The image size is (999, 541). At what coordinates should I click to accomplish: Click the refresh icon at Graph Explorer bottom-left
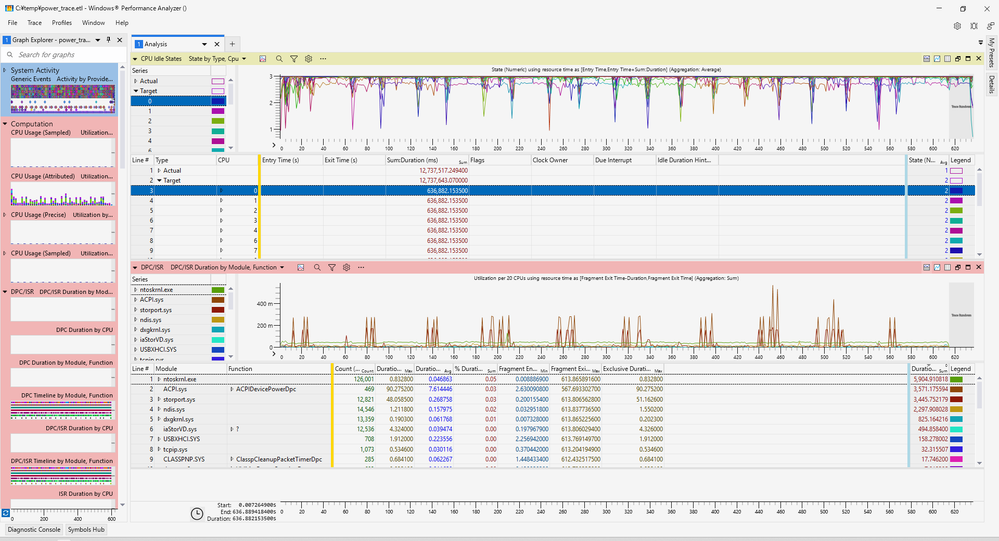[5, 512]
